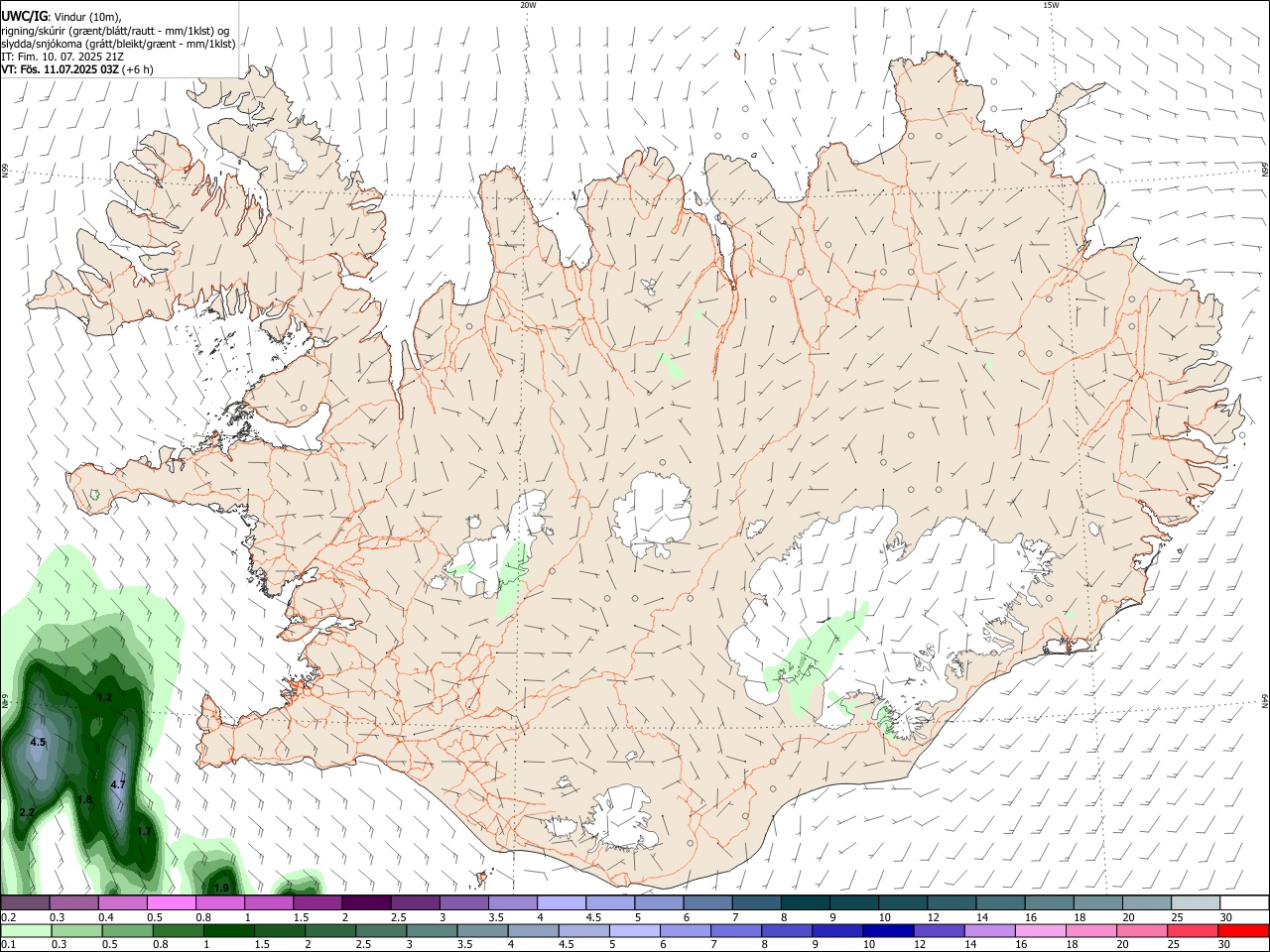The height and width of the screenshot is (952, 1270).
Task: Click the 'IT: Fim. 10. 07. 2025 21Z' line
Action: (63, 57)
